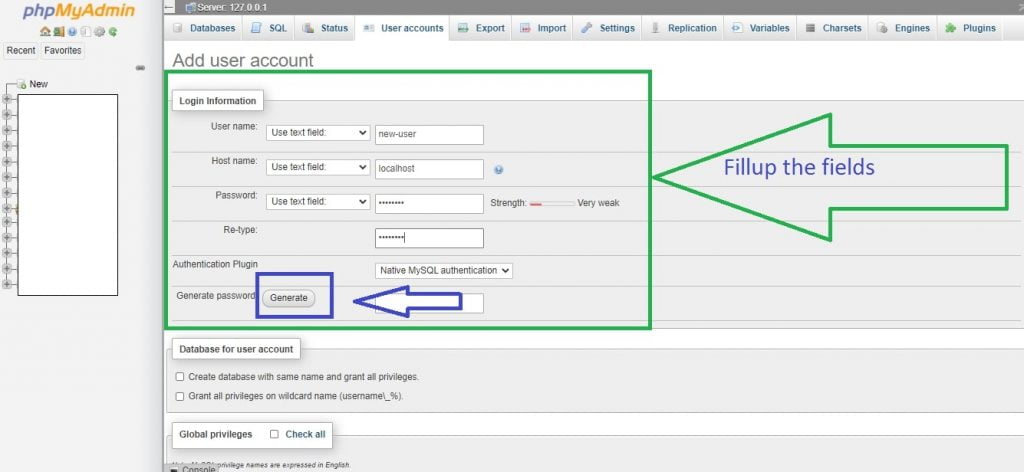
Task: Click the 'Add user account' heading
Action: point(243,61)
